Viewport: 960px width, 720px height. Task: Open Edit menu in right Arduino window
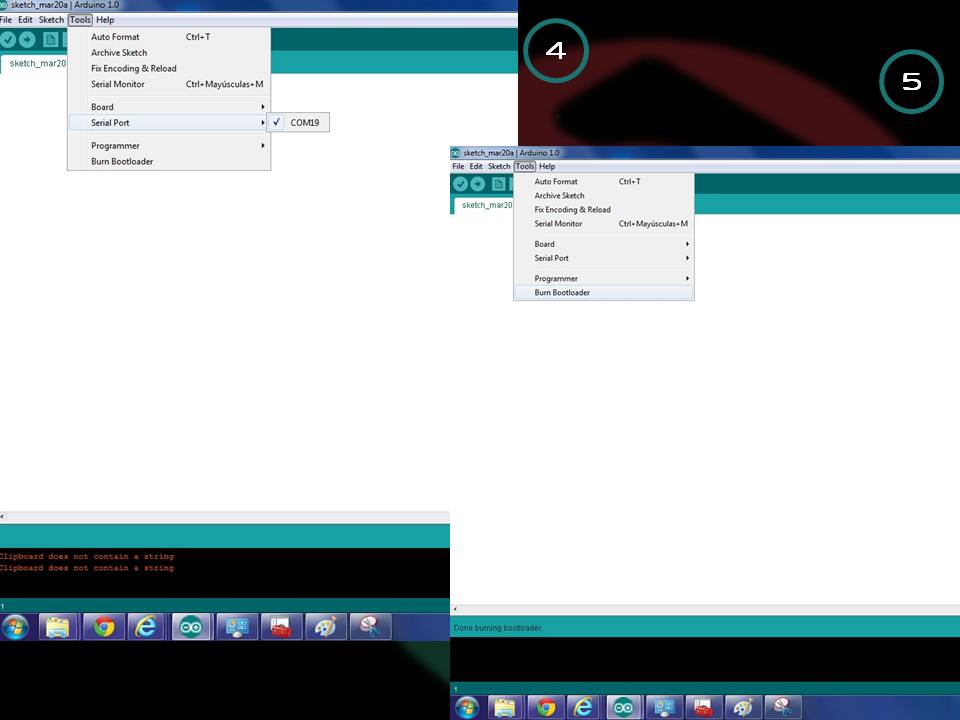pyautogui.click(x=476, y=167)
